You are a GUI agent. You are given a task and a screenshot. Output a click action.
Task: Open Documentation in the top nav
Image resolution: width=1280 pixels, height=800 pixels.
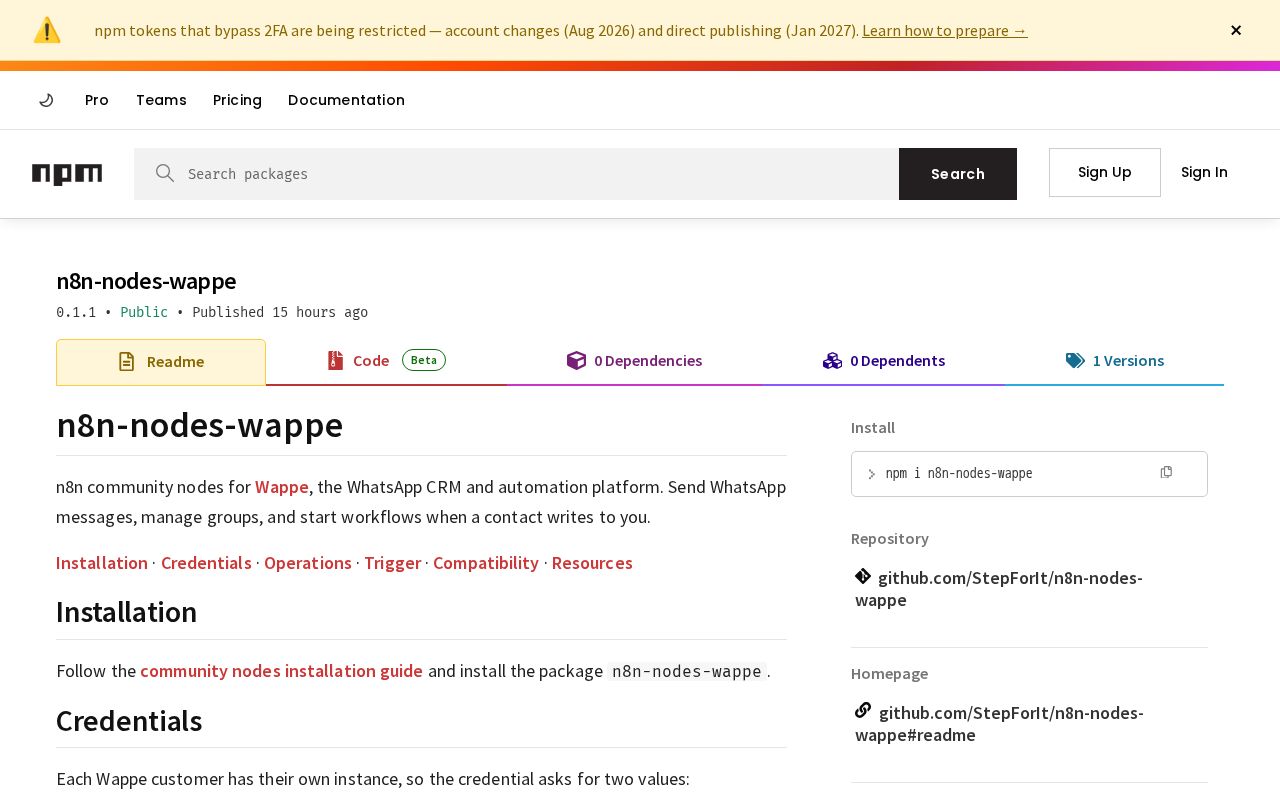tap(346, 100)
